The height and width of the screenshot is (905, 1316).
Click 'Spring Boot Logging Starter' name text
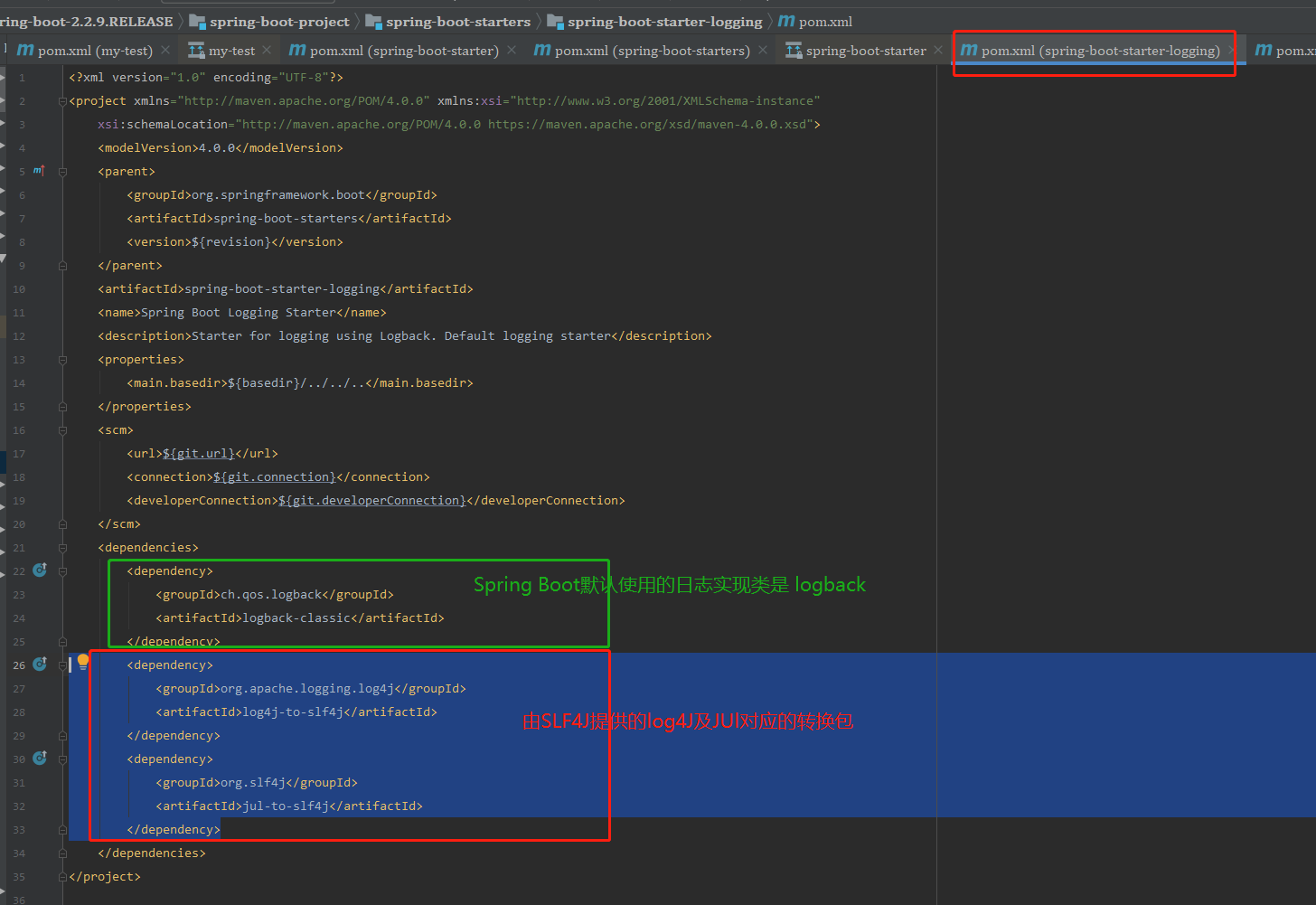click(239, 312)
